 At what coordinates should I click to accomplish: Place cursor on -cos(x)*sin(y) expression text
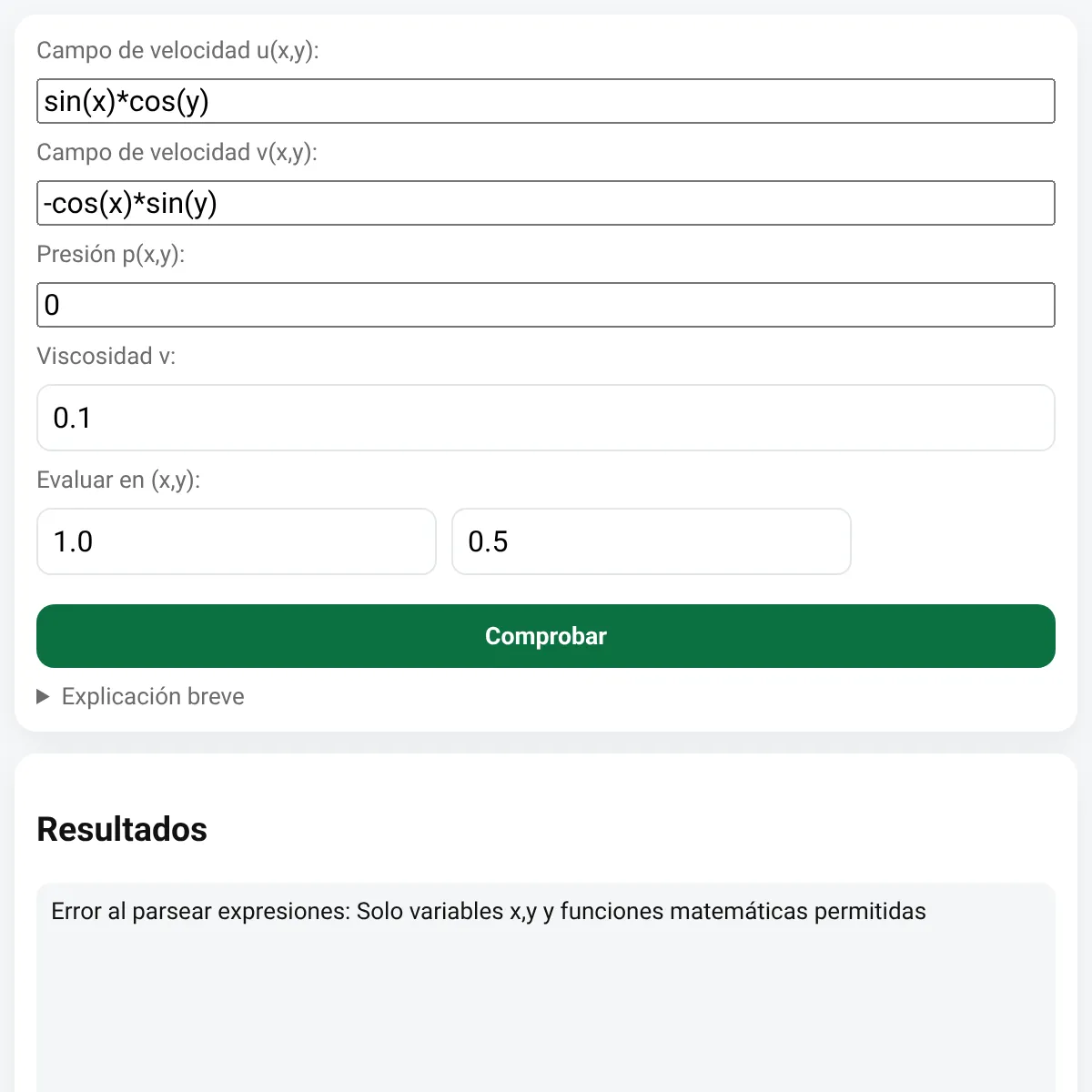pos(130,203)
